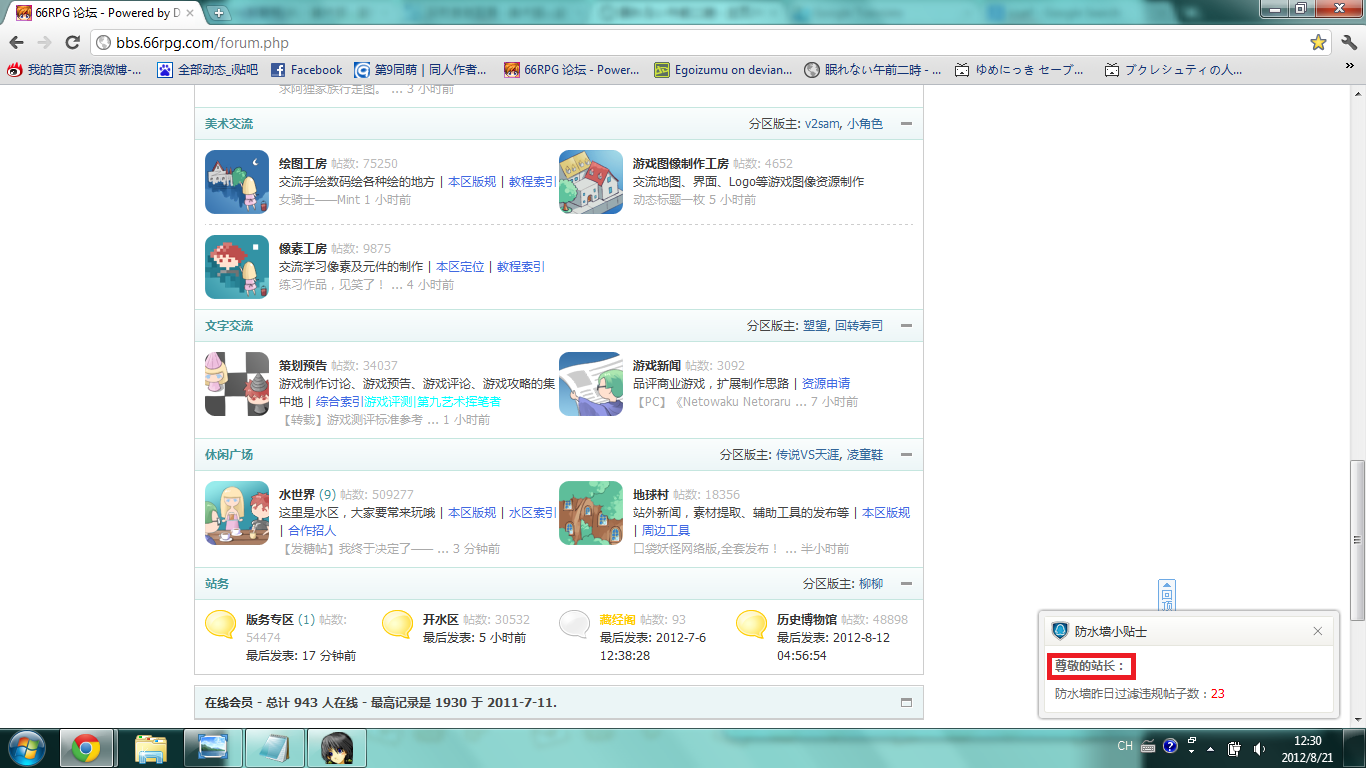Open the 周边工具 link under 地球村

click(666, 531)
